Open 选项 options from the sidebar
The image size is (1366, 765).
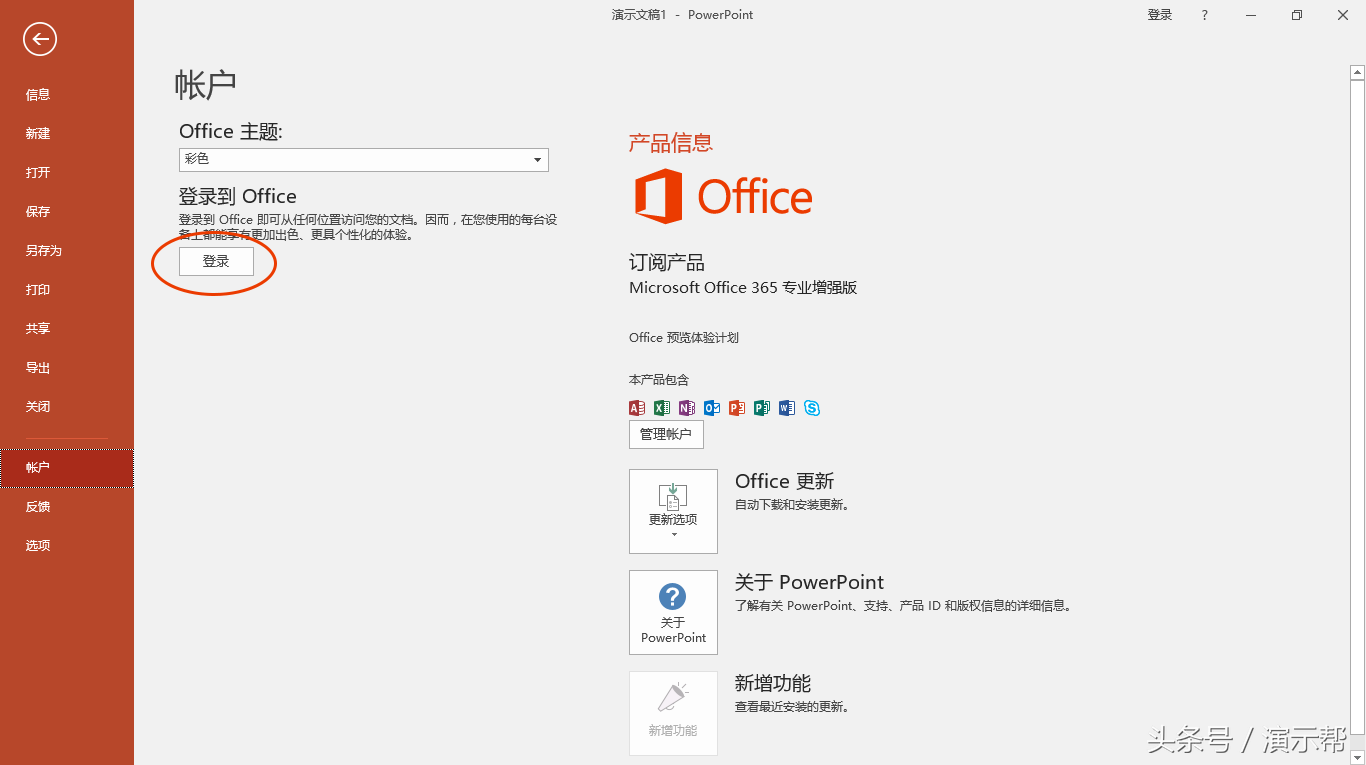(x=67, y=546)
